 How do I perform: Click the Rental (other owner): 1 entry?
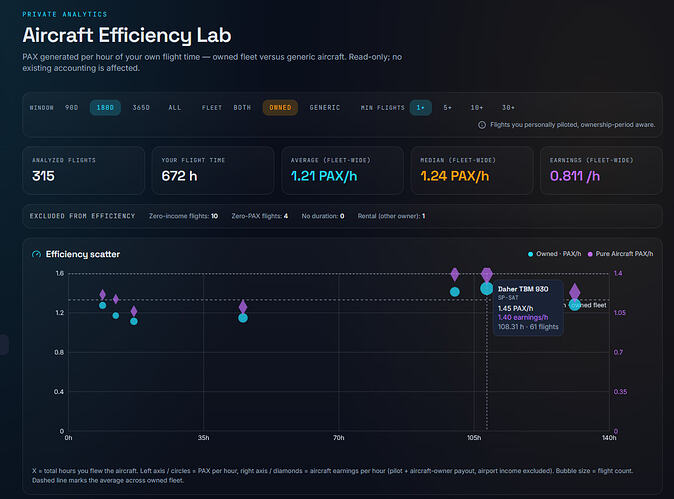(391, 216)
